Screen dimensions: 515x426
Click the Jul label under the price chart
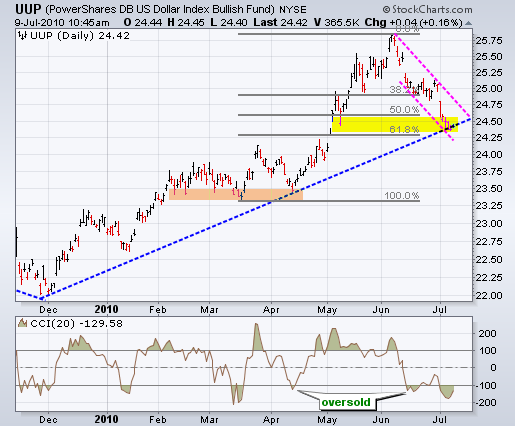click(440, 310)
